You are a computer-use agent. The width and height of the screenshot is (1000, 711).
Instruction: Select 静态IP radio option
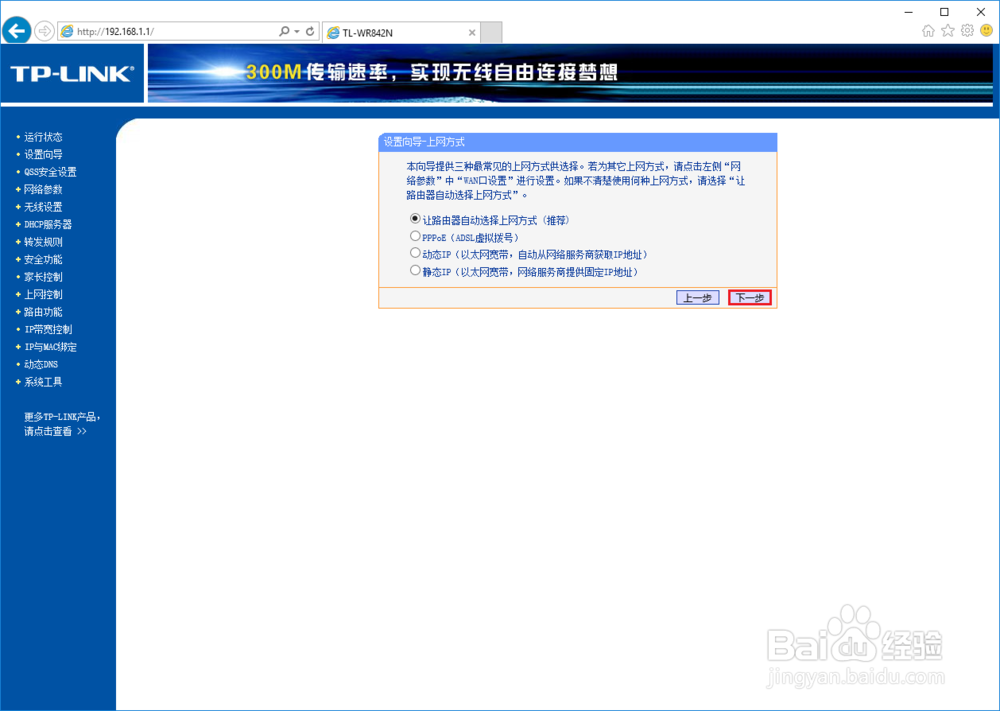click(x=415, y=270)
